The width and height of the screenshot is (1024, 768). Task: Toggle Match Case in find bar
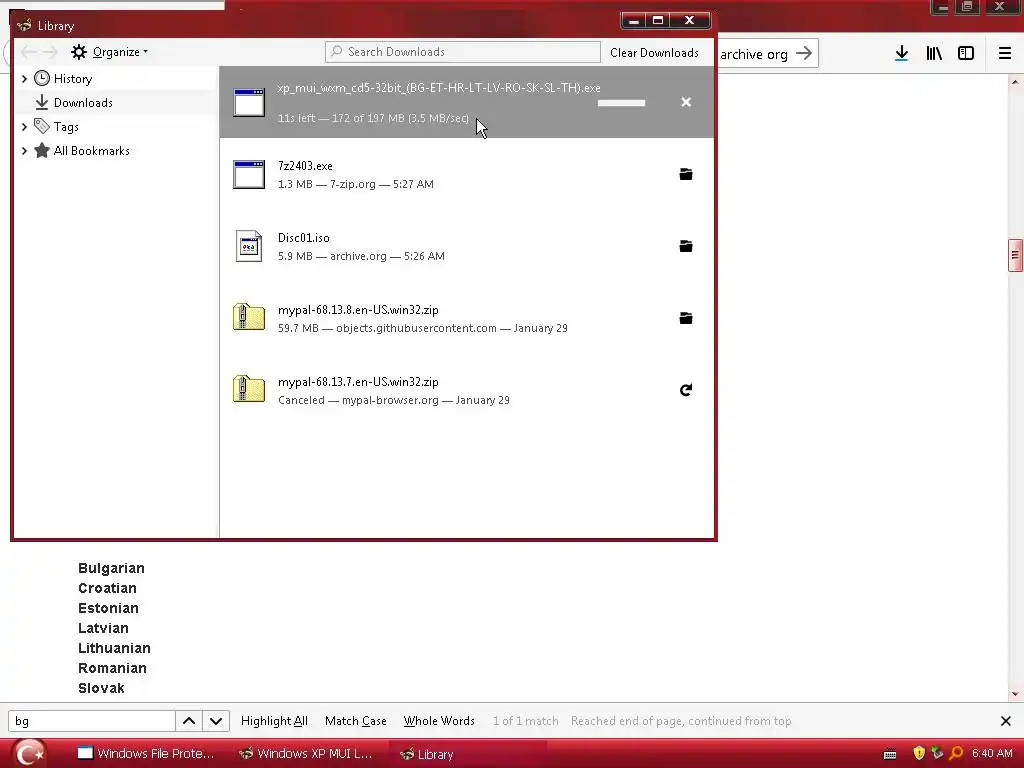pos(356,721)
